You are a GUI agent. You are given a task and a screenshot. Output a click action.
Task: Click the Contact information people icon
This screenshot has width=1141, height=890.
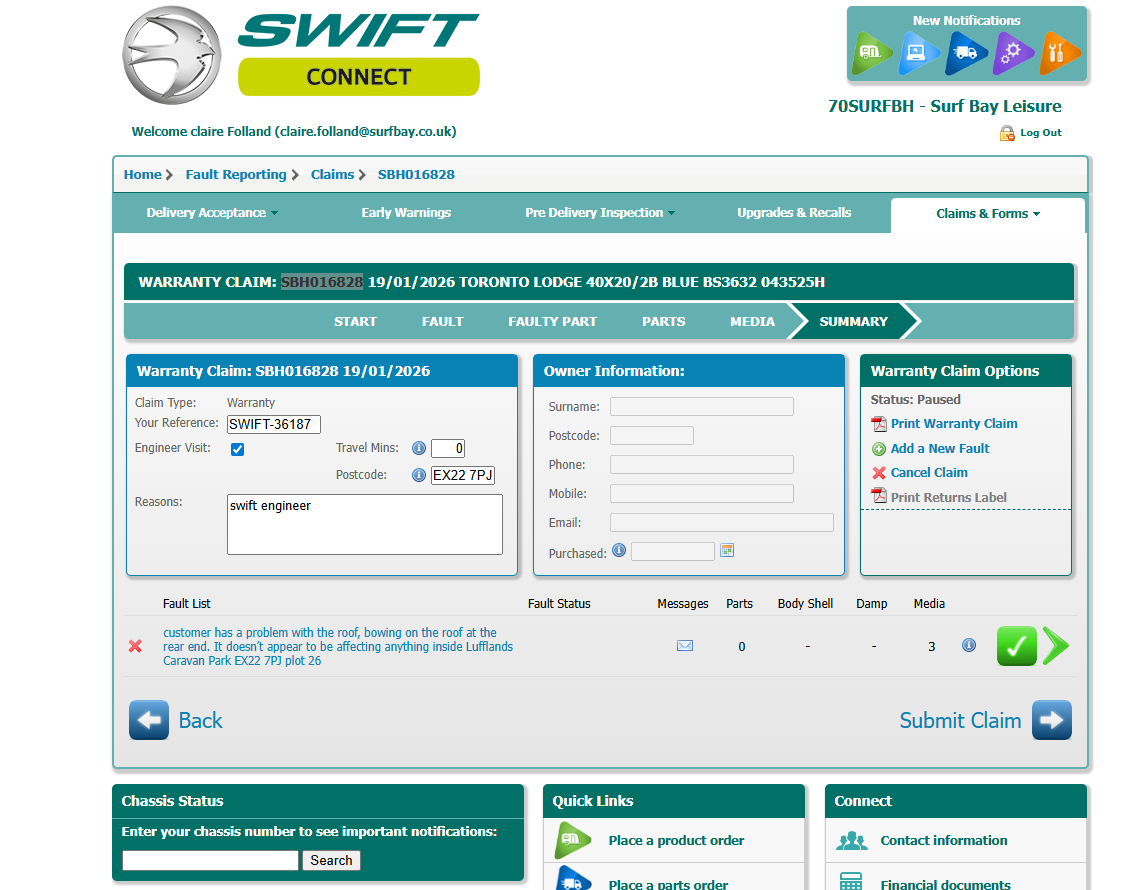coord(851,841)
